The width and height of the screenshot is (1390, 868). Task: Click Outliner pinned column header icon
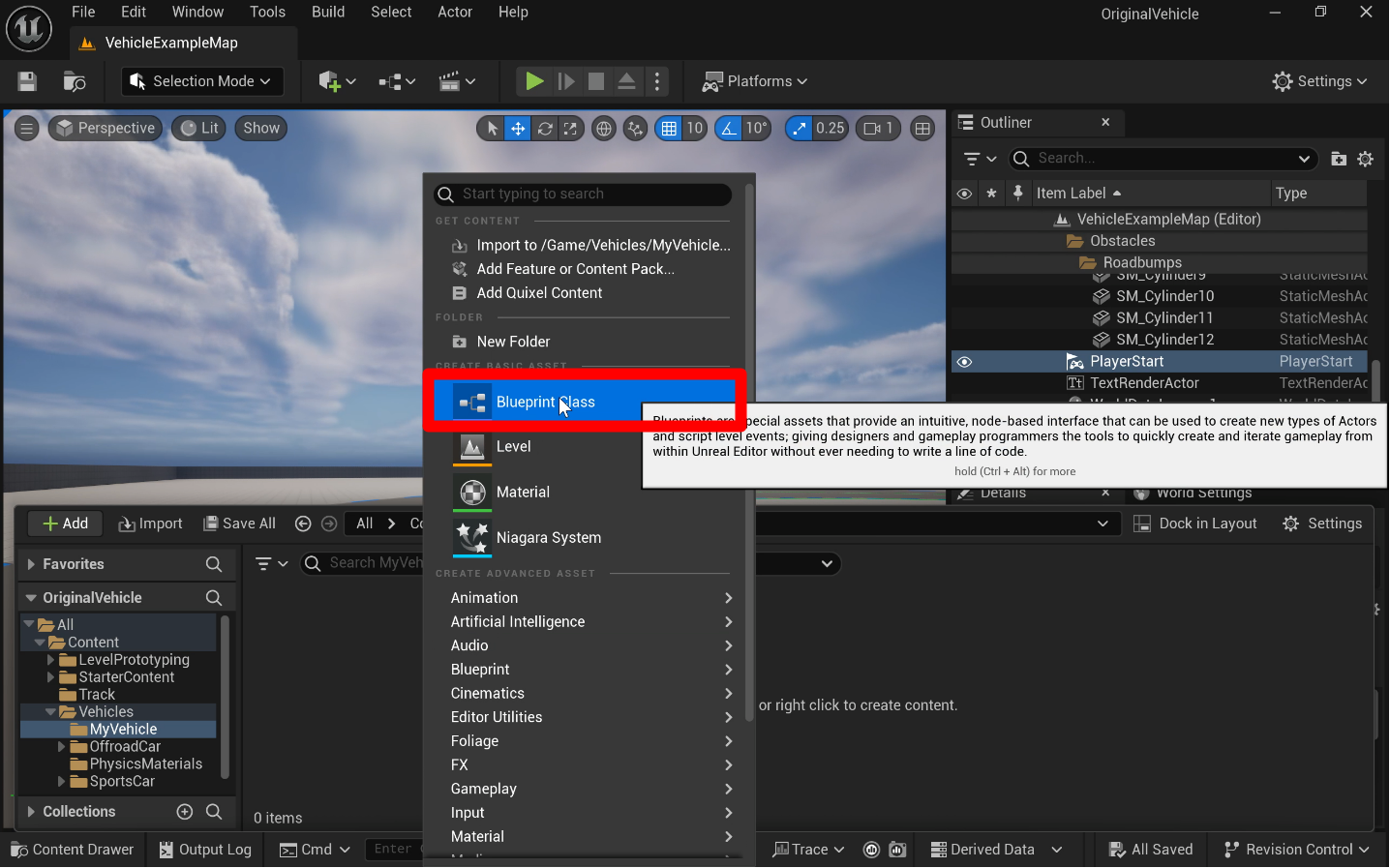point(1017,194)
